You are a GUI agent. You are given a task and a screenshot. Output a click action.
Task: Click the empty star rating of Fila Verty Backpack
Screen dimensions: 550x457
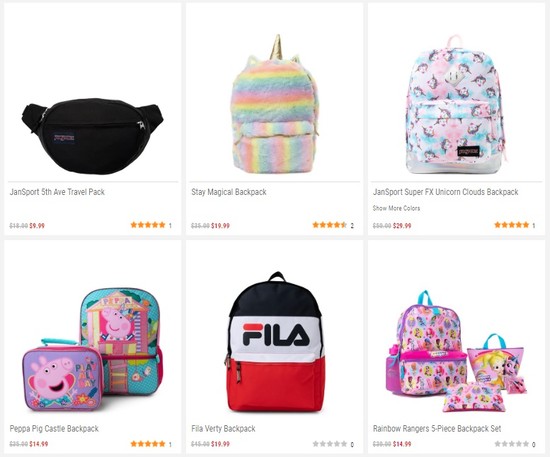(329, 444)
